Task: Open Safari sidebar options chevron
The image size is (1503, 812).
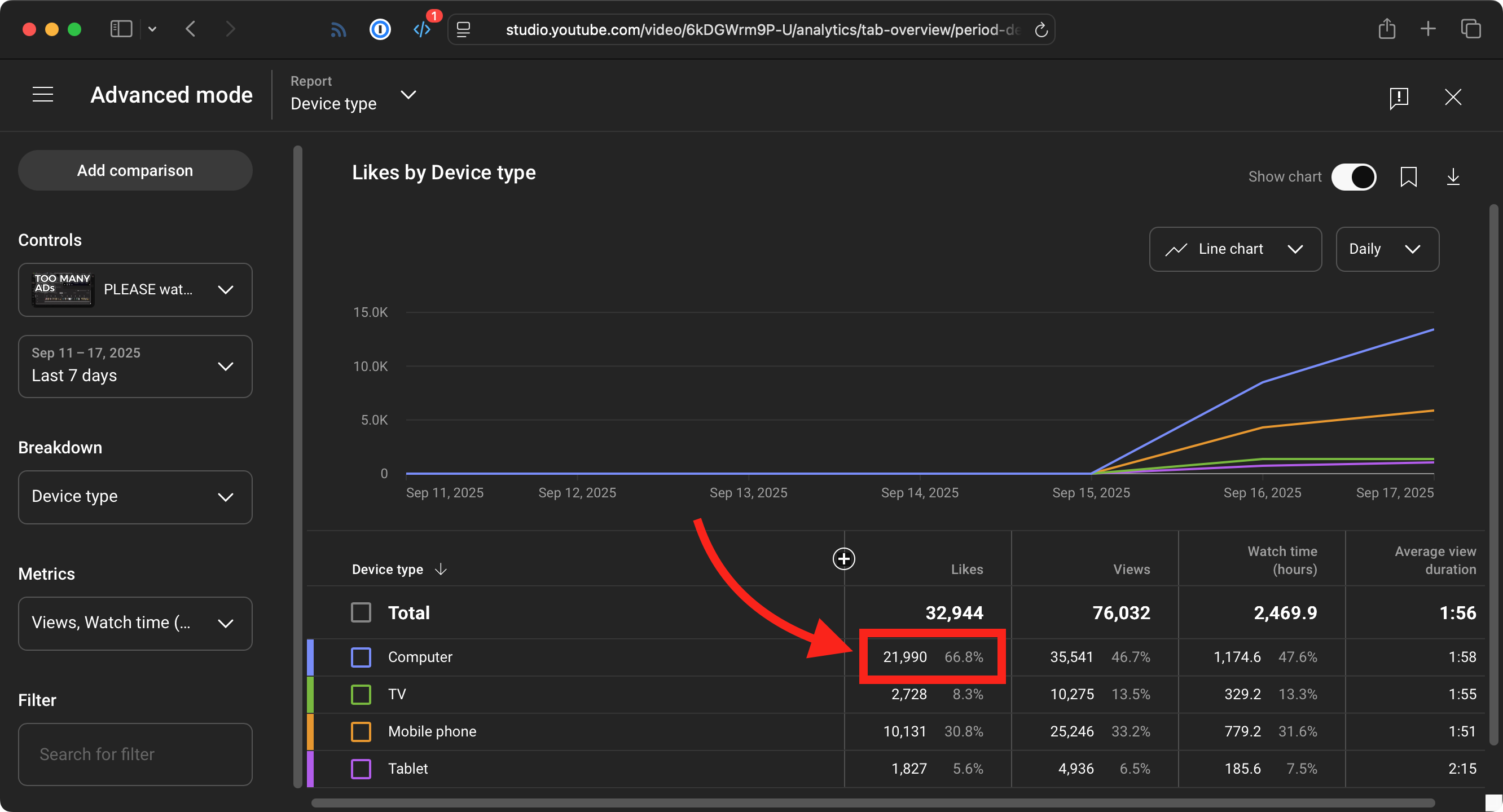Action: pos(152,29)
